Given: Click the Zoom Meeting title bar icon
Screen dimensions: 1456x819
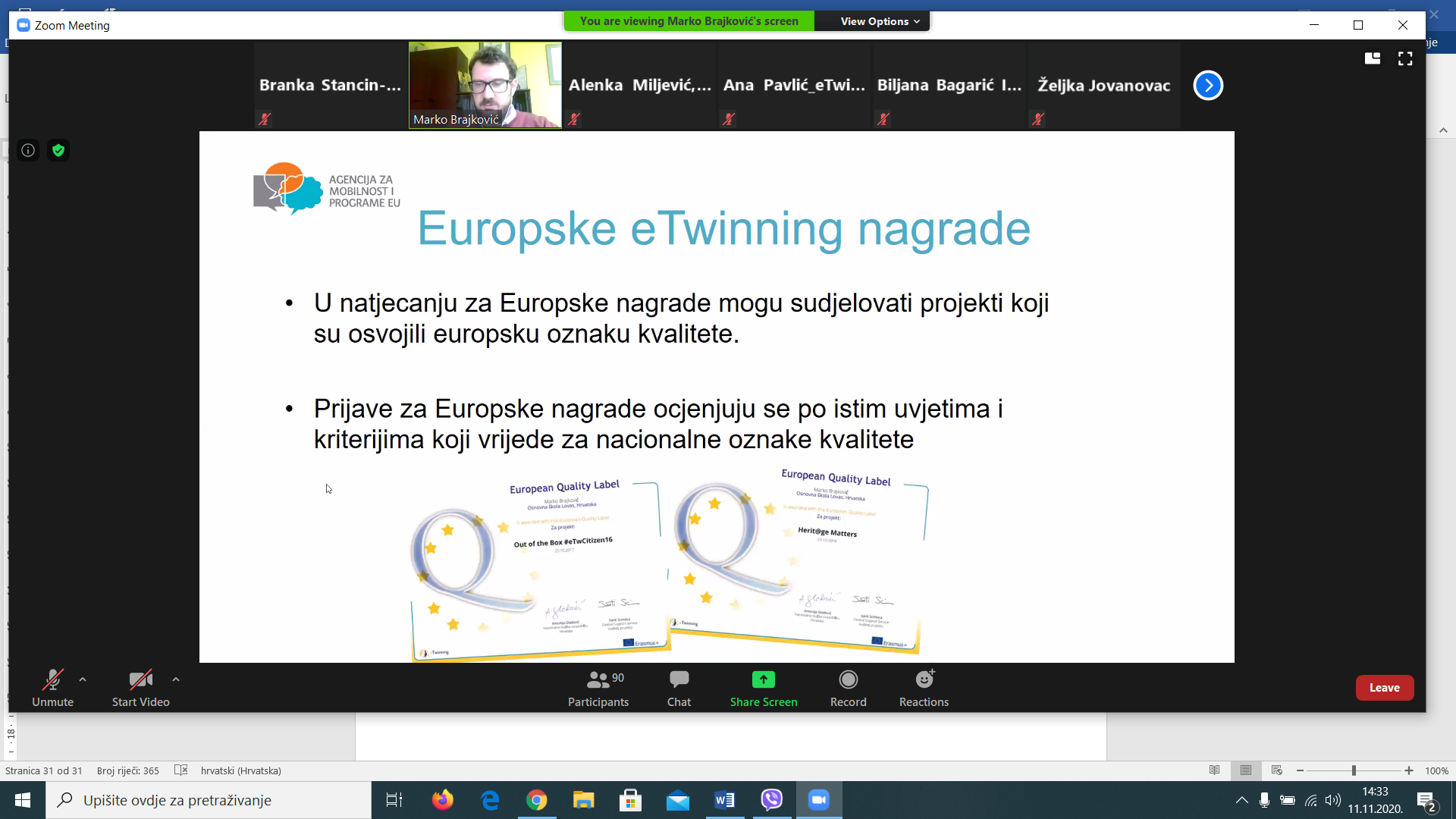Looking at the screenshot, I should click(24, 25).
